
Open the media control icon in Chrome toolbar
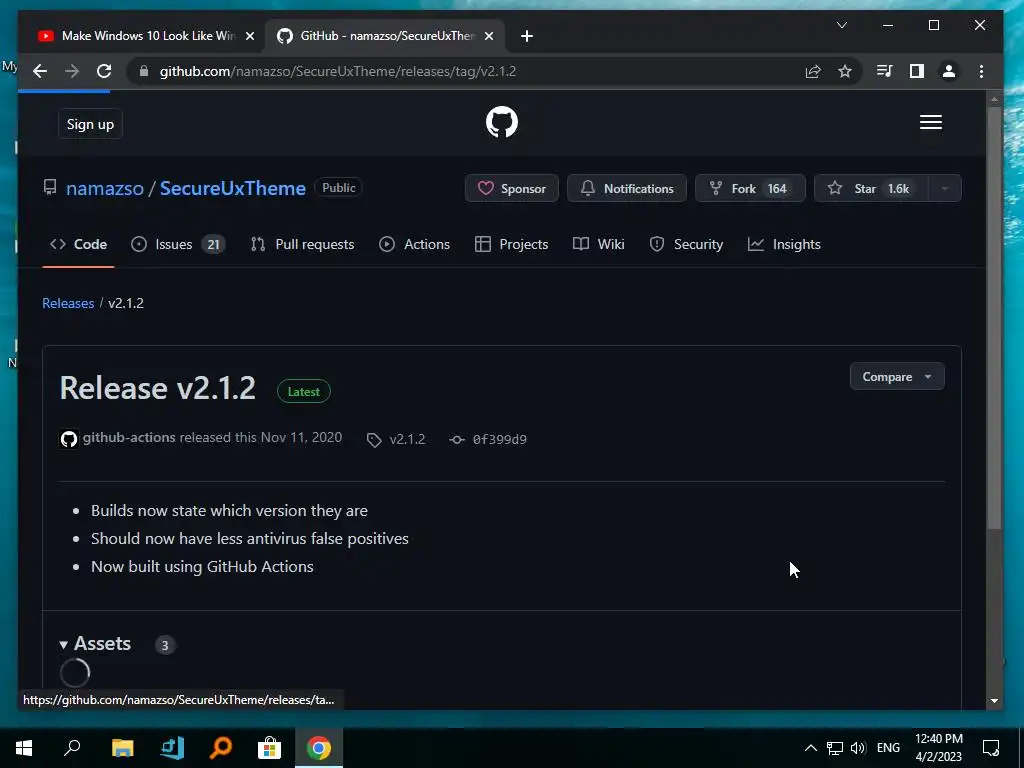coord(884,71)
